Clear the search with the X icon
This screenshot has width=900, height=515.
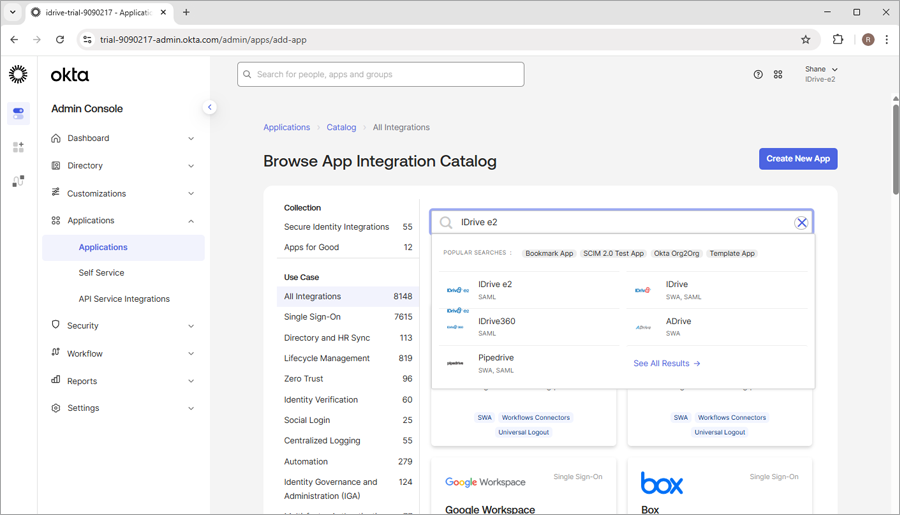801,223
